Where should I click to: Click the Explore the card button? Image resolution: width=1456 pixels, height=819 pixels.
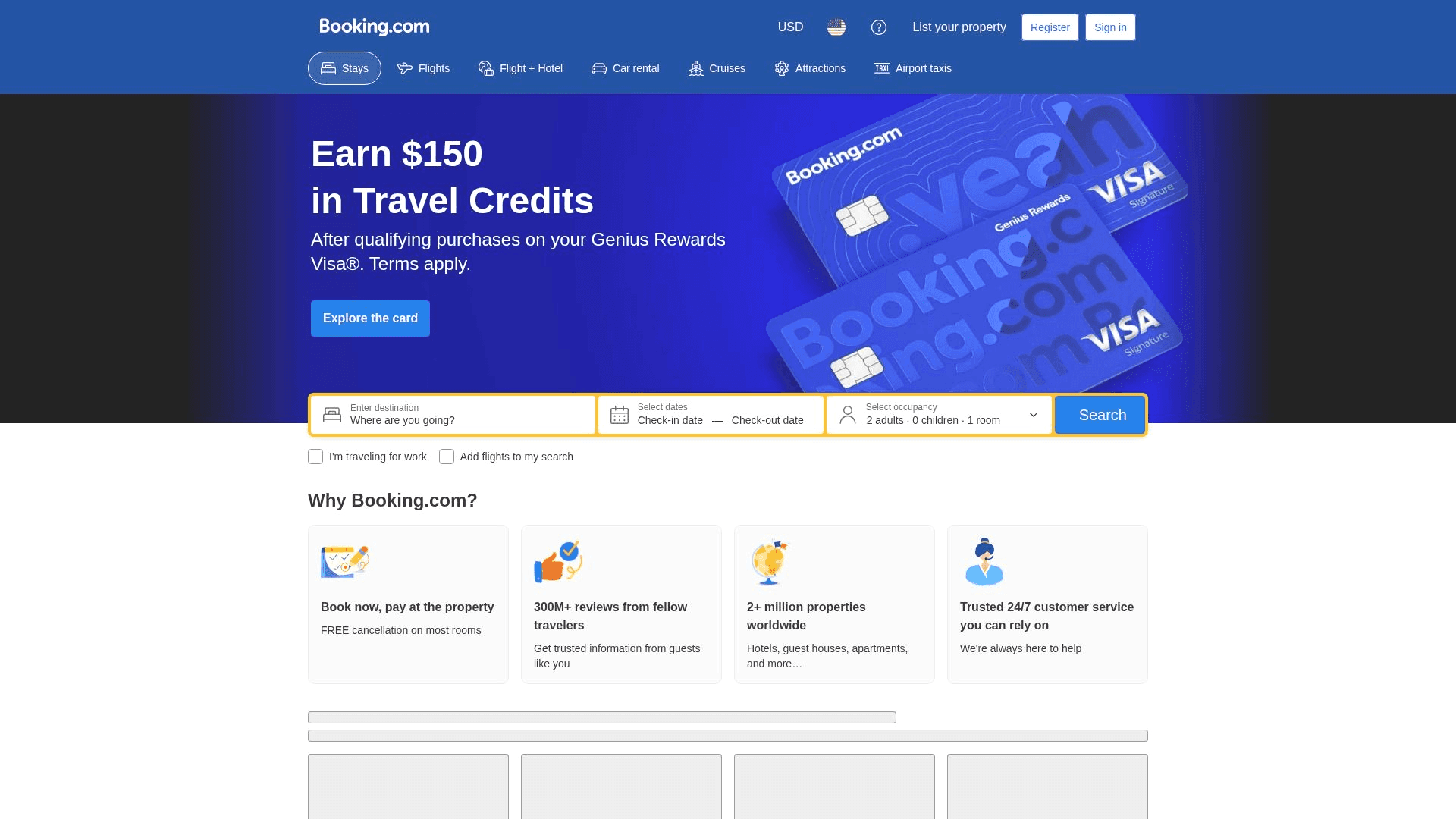tap(370, 318)
